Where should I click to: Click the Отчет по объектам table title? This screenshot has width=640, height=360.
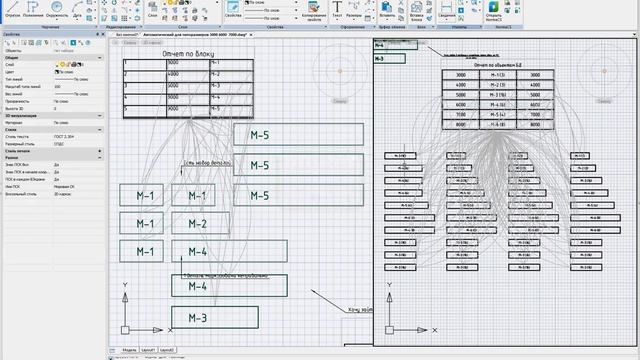point(498,65)
